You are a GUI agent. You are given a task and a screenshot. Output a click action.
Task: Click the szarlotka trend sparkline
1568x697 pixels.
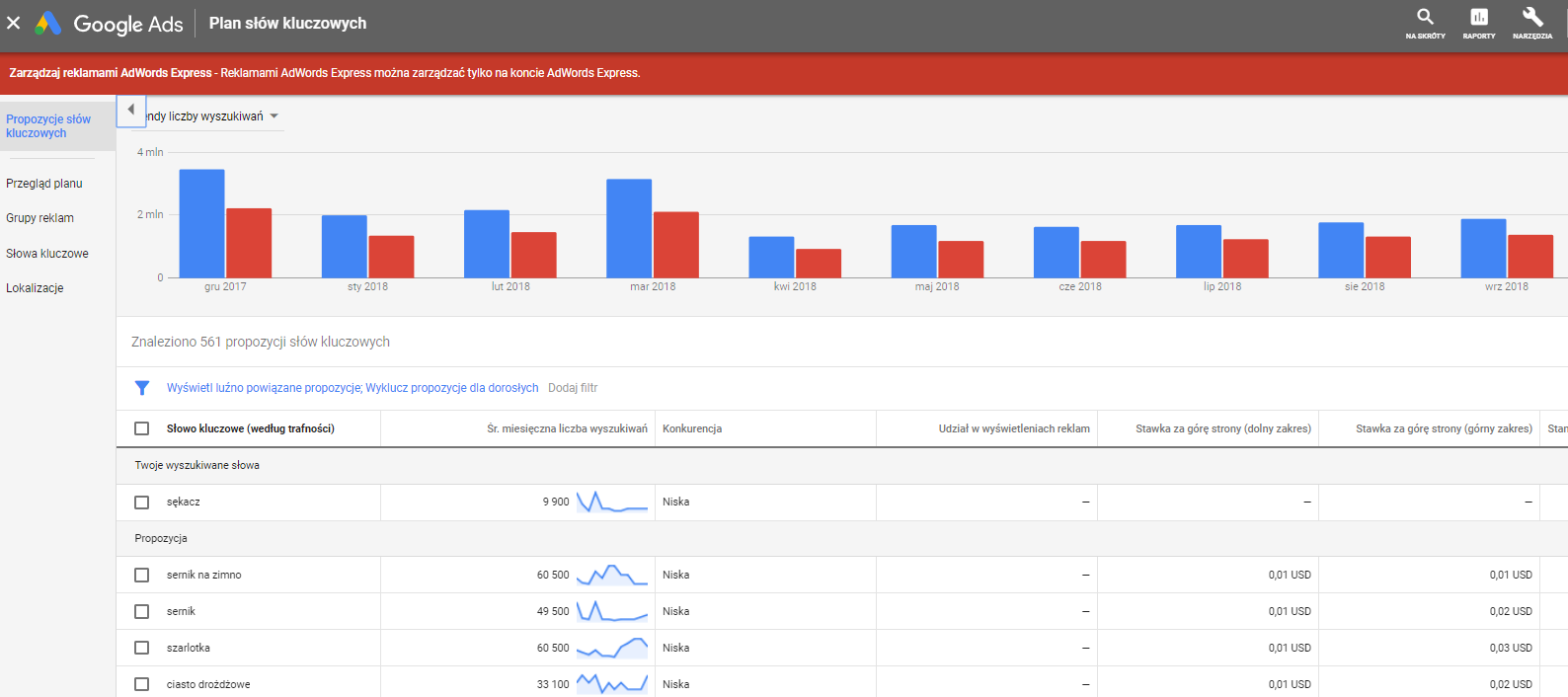(x=612, y=648)
